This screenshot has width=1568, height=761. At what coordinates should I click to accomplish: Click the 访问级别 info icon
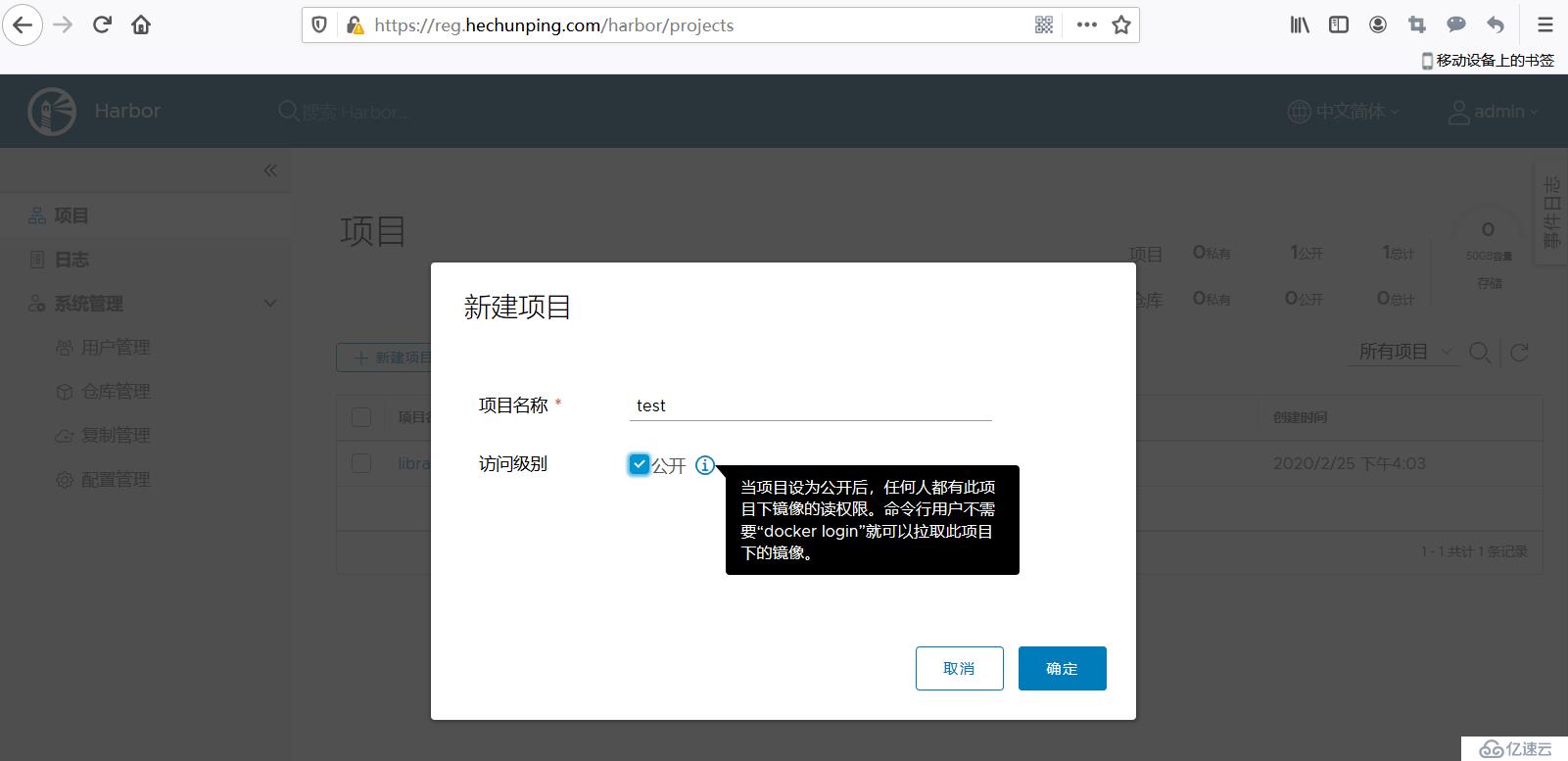point(705,465)
